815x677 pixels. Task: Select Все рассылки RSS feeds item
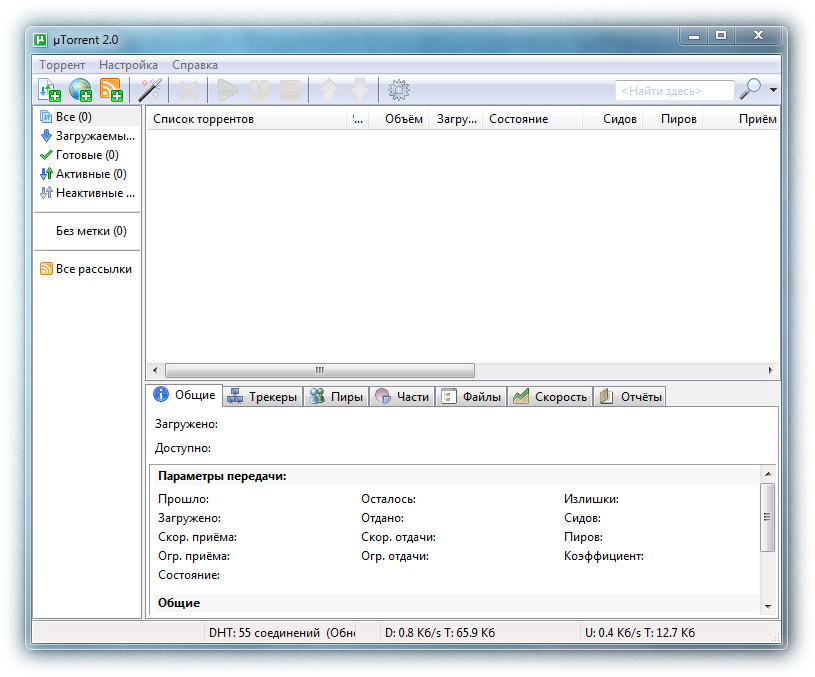coord(93,269)
